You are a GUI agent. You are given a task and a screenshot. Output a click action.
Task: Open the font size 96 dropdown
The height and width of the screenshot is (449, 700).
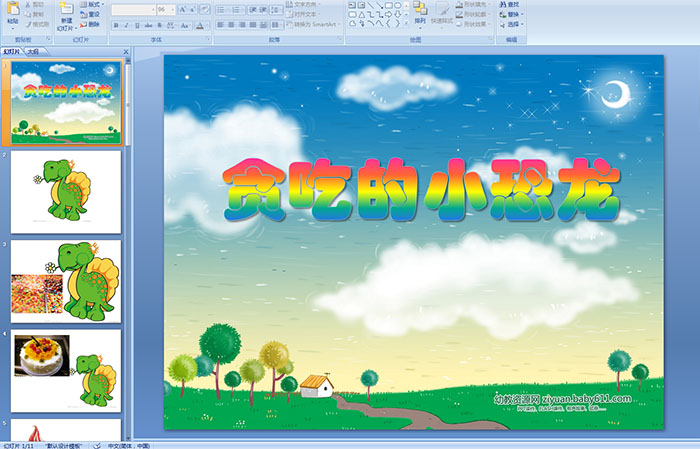click(x=173, y=9)
